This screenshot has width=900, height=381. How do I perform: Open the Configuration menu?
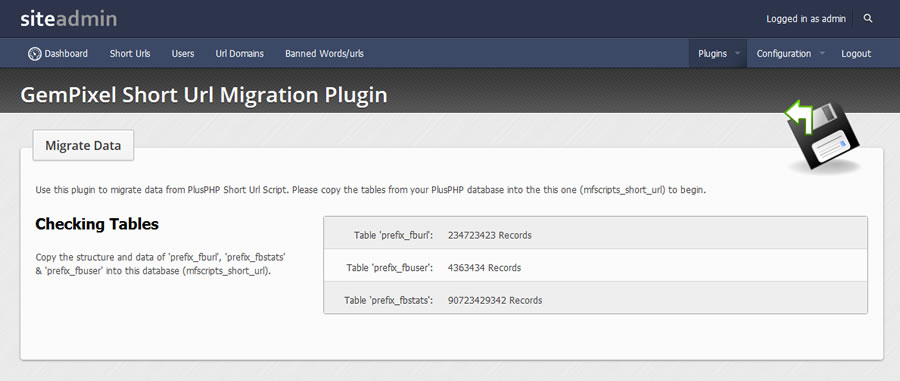[783, 53]
